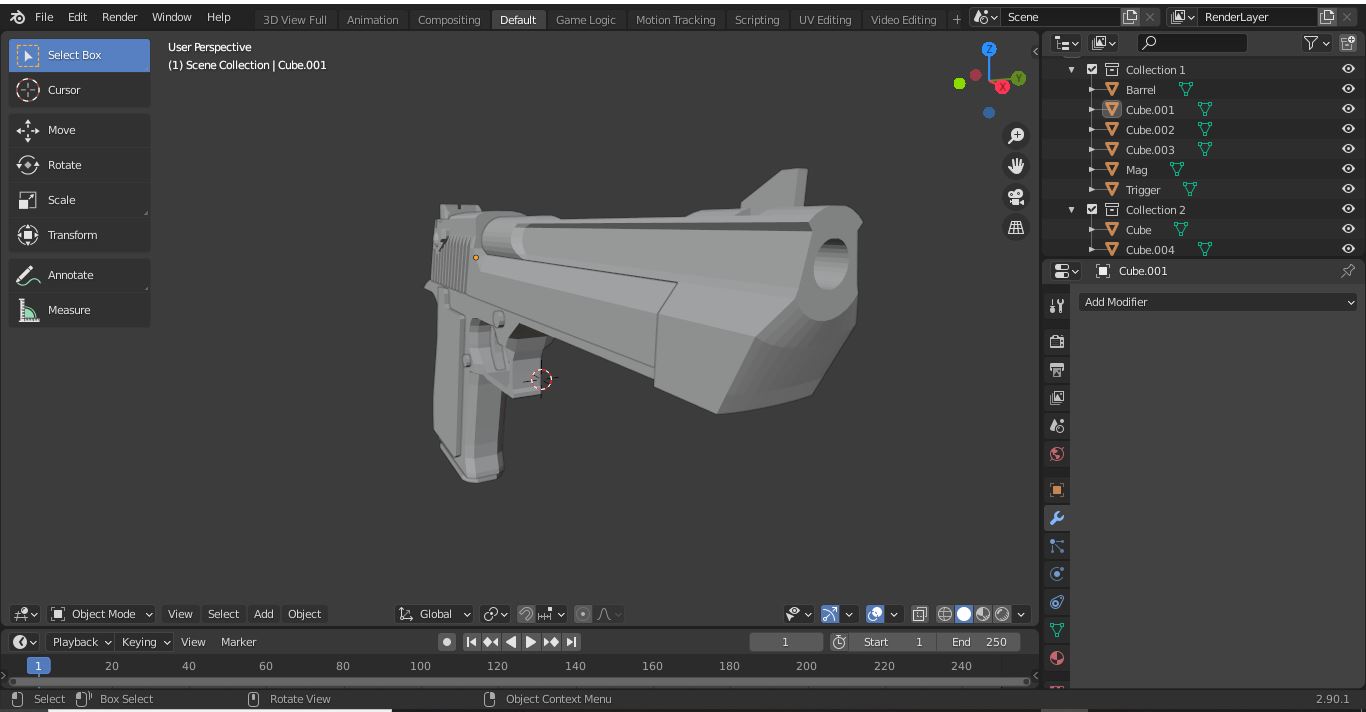Open the Render menu
Viewport: 1366px width, 712px height.
(119, 17)
